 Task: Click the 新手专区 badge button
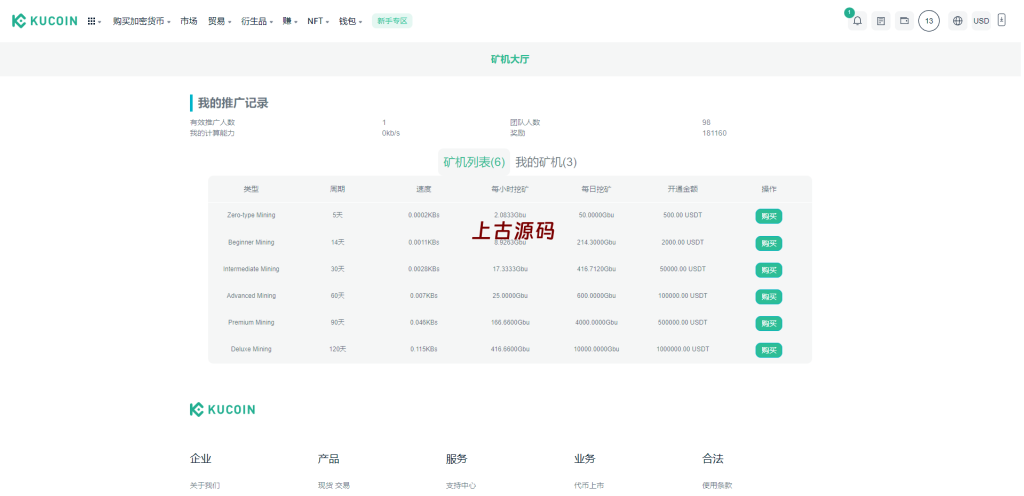392,21
